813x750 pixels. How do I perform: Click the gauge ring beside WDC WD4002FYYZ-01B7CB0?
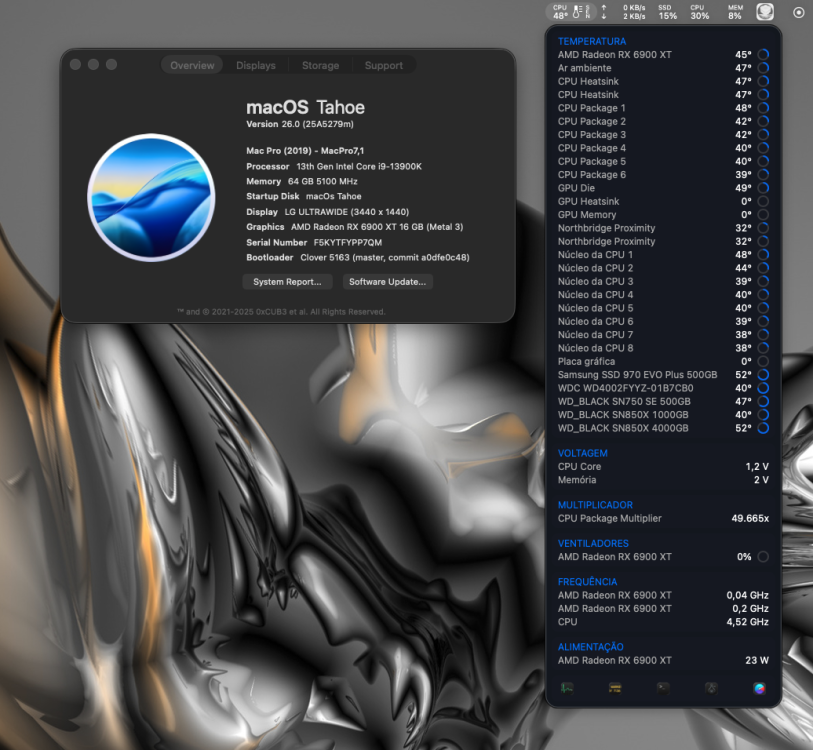763,388
